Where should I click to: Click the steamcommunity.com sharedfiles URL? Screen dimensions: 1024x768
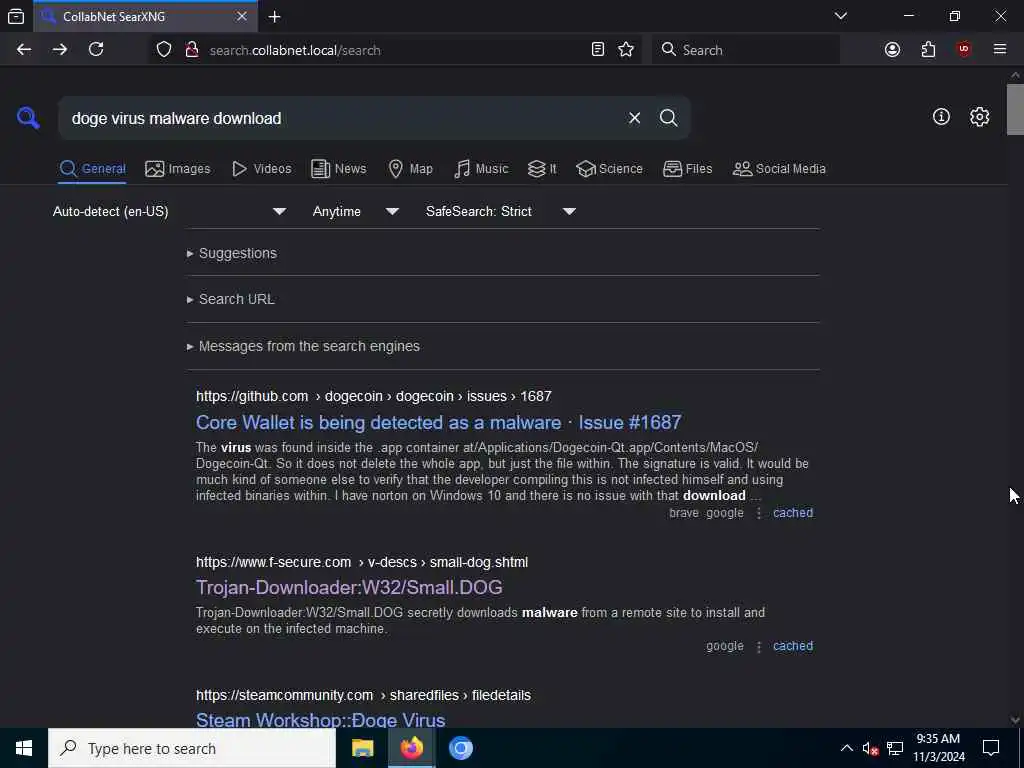click(363, 696)
